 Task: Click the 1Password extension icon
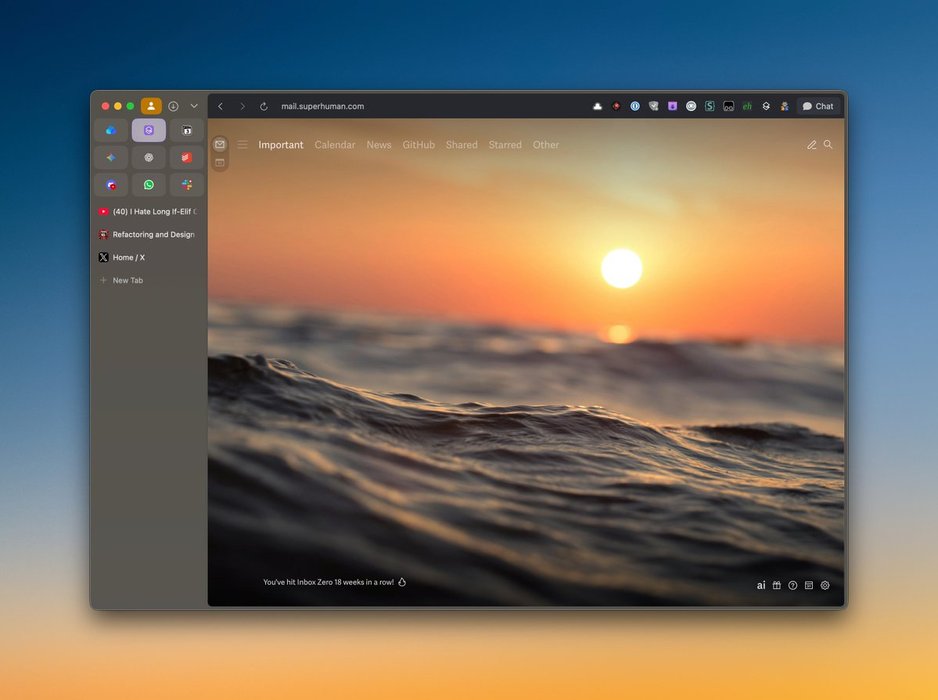[635, 106]
